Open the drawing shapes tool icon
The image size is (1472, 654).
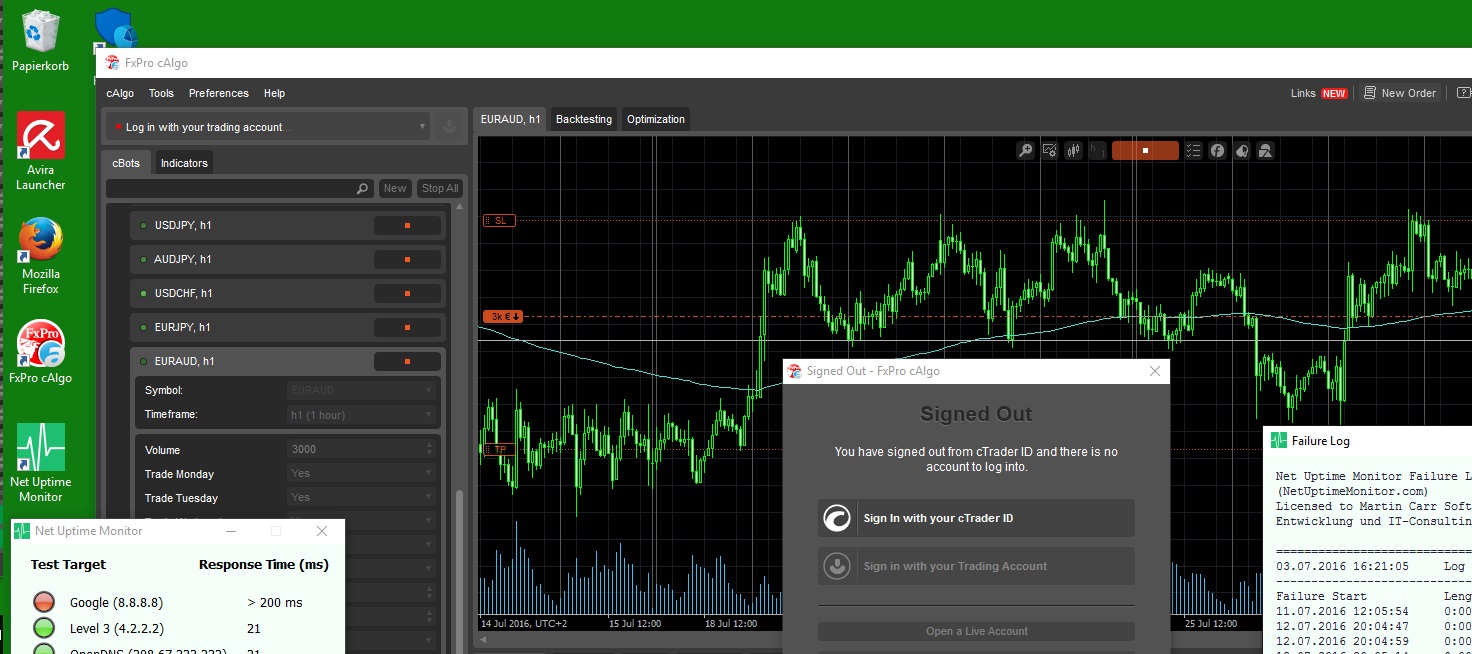[1265, 151]
